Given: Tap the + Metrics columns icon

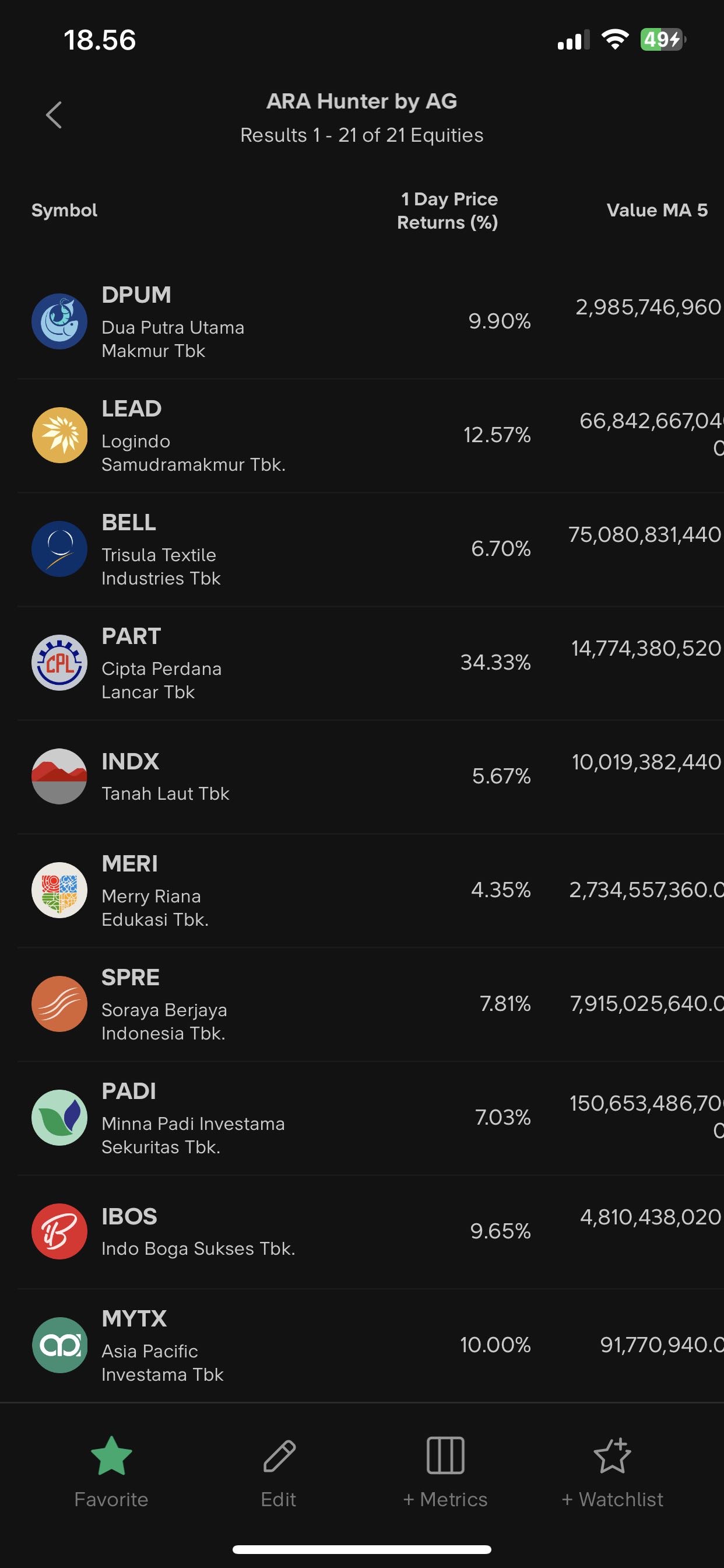Looking at the screenshot, I should pyautogui.click(x=445, y=1457).
